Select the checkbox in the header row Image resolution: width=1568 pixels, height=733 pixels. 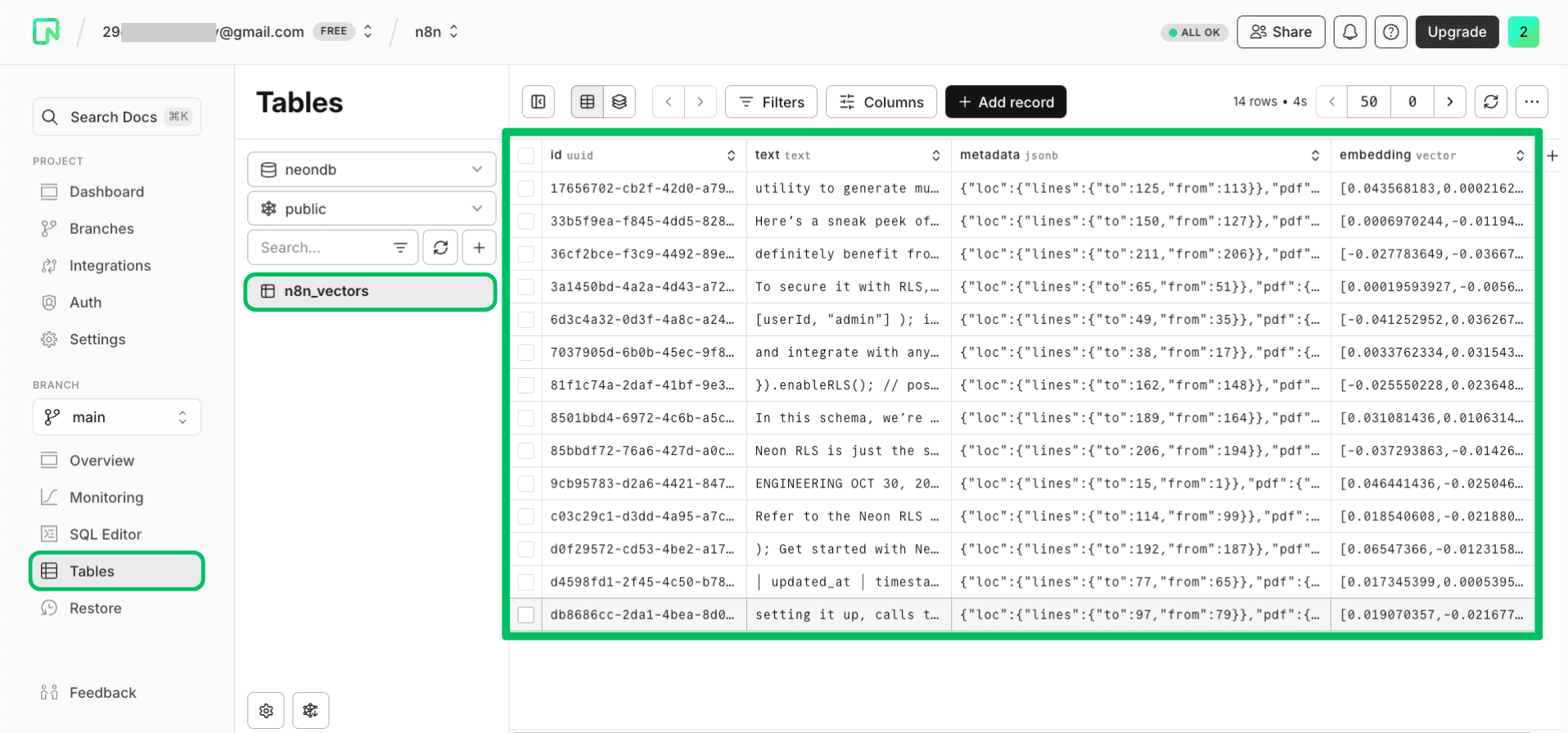(526, 155)
